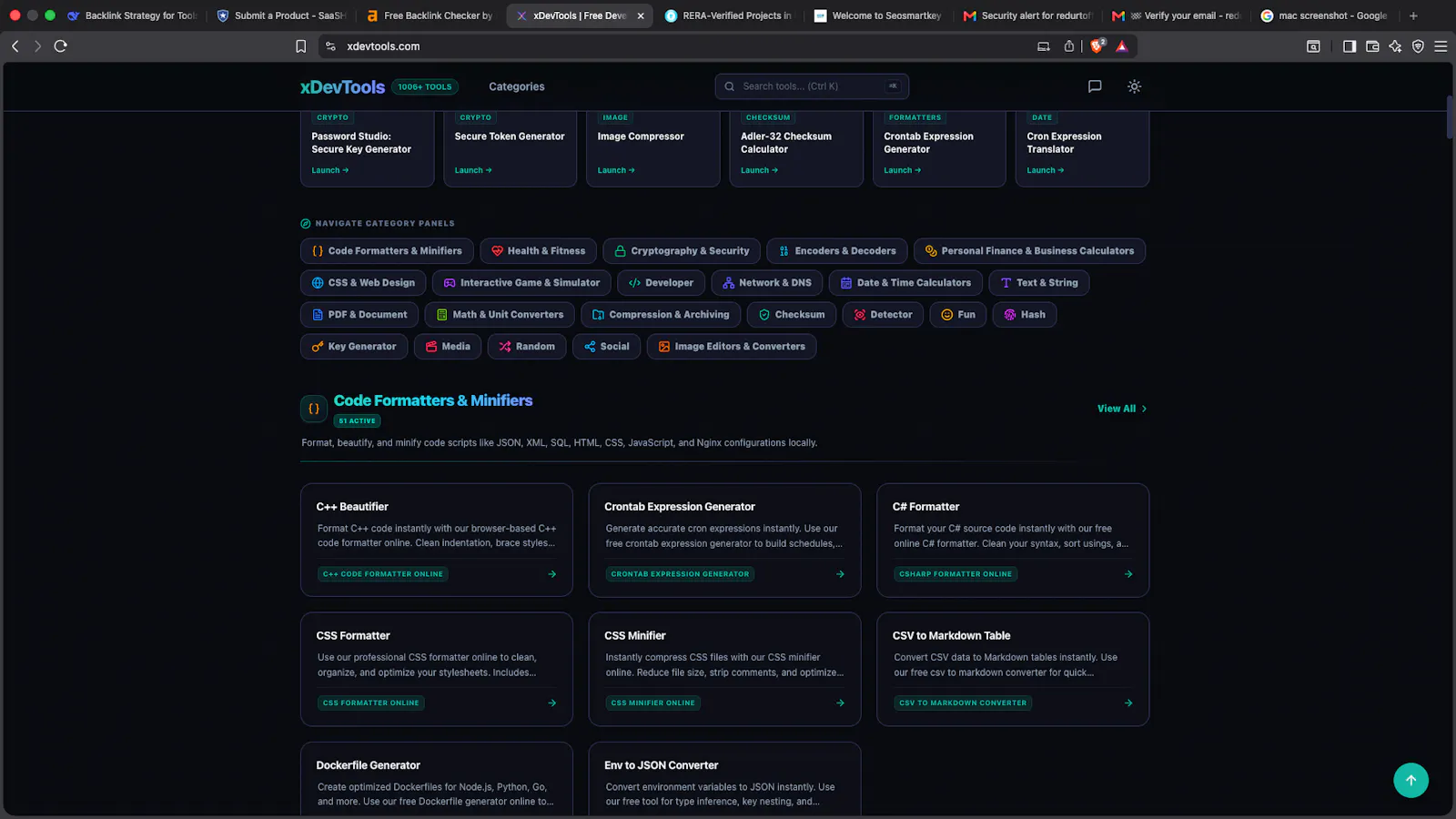This screenshot has width=1456, height=819.
Task: Select Text & String category chip
Action: (x=1038, y=283)
